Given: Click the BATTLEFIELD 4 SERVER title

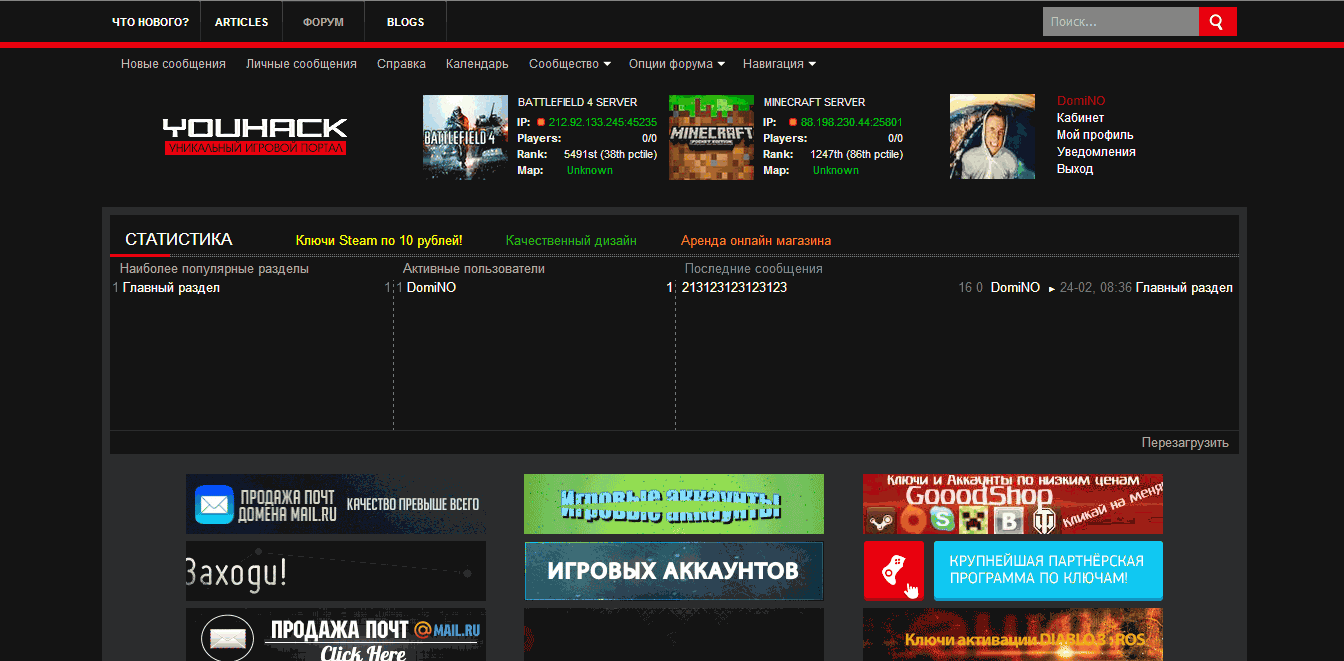Looking at the screenshot, I should [x=577, y=102].
